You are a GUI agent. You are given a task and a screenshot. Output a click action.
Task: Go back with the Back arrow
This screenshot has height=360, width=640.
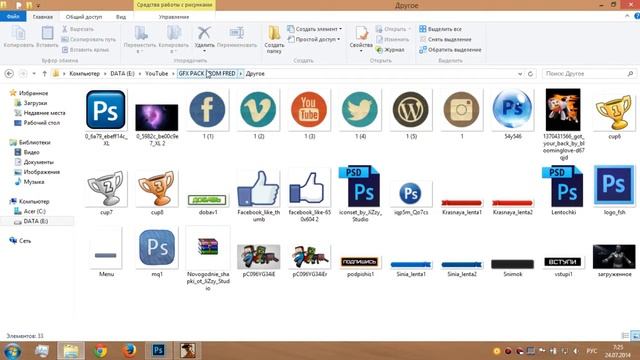pos(9,74)
